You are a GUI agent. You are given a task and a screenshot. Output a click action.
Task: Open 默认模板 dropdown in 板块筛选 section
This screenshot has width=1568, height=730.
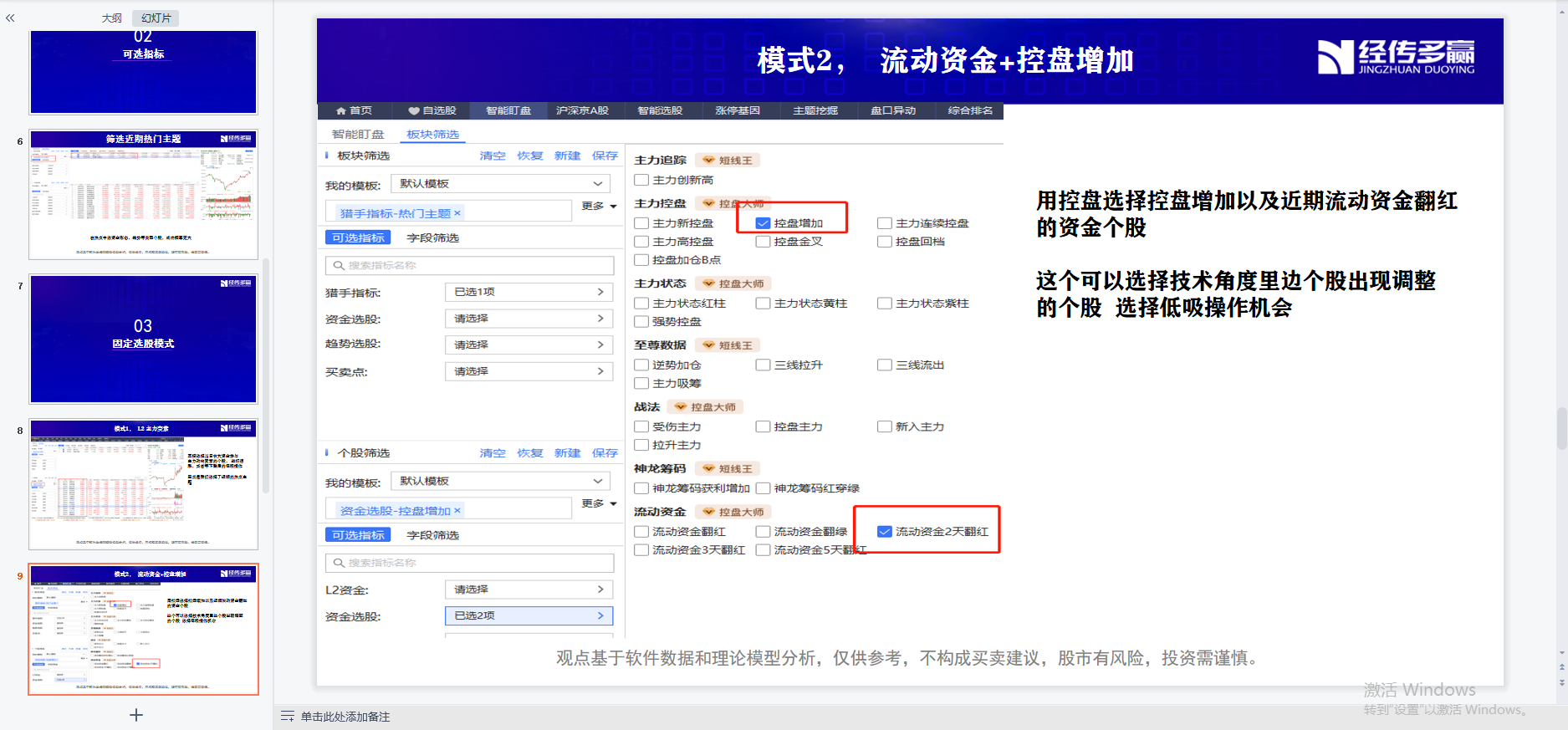pos(501,184)
